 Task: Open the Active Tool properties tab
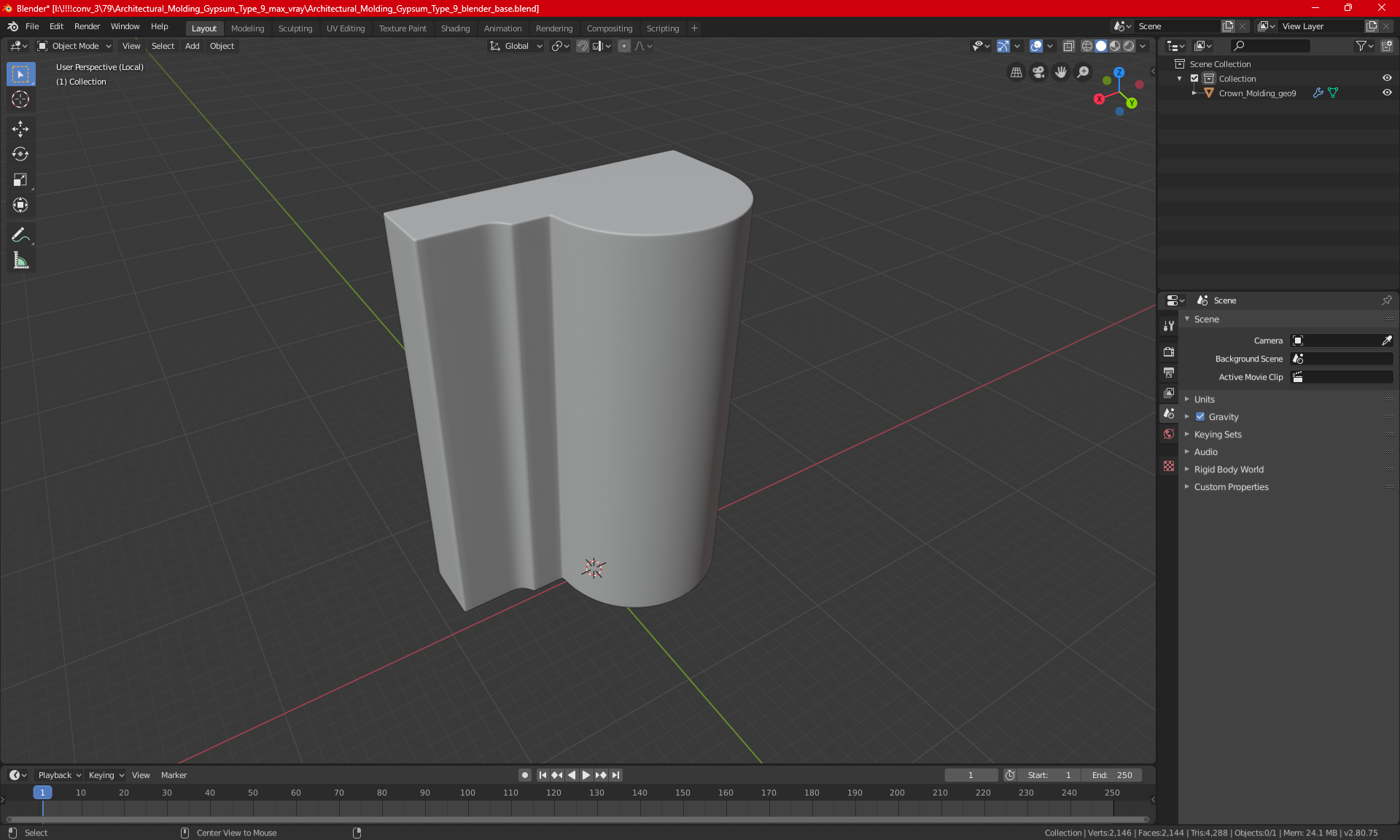click(x=1169, y=326)
